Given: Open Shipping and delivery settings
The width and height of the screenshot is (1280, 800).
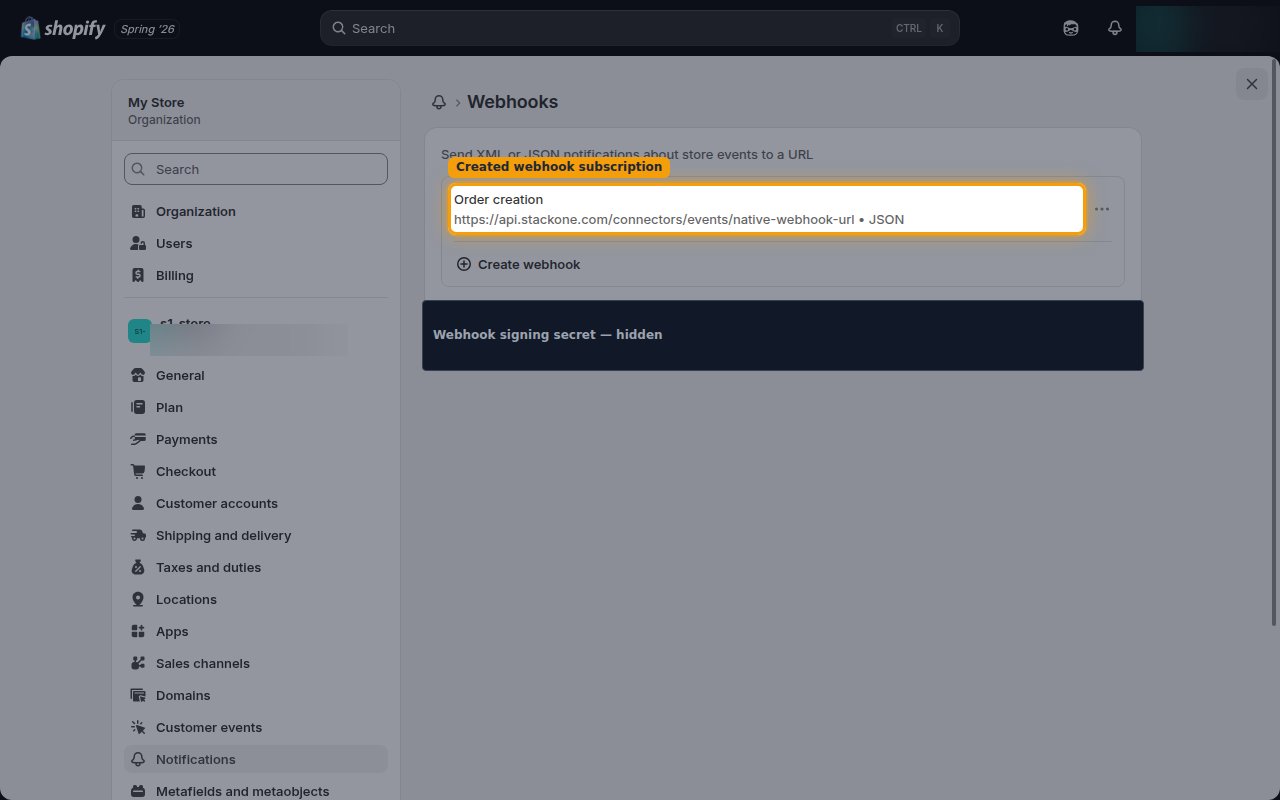Looking at the screenshot, I should 256,535.
